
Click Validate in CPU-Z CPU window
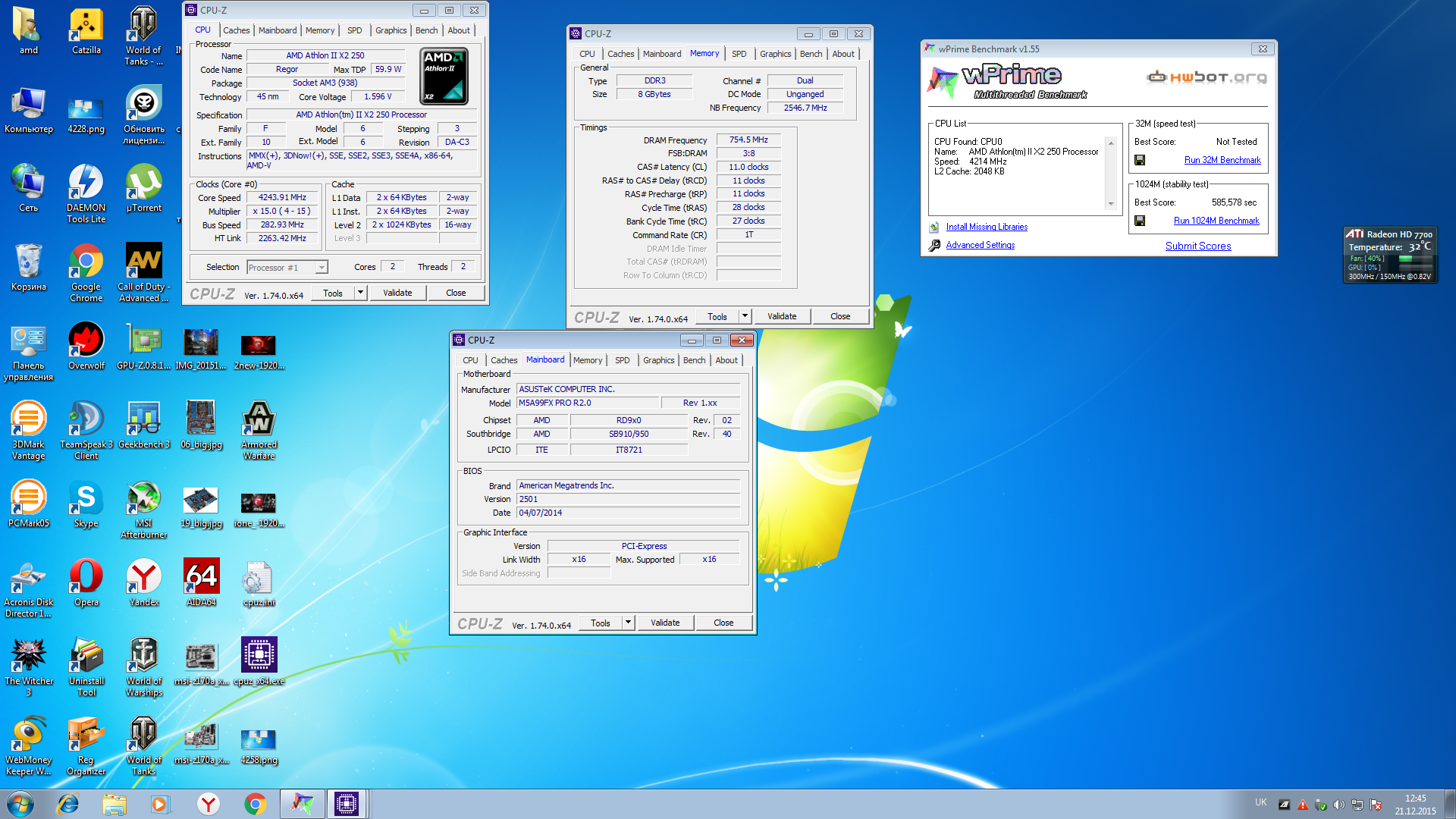[397, 293]
